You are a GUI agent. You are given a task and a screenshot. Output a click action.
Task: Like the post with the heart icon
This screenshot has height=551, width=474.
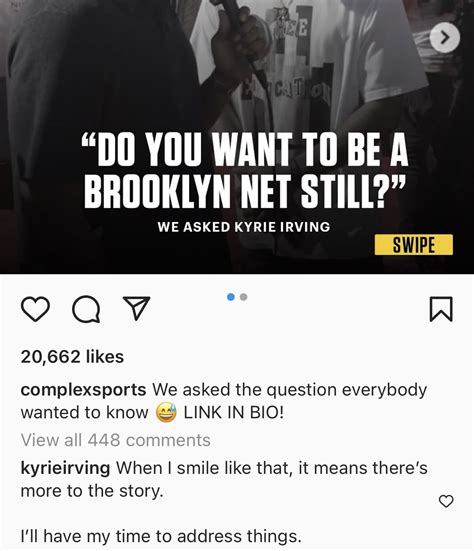35,309
